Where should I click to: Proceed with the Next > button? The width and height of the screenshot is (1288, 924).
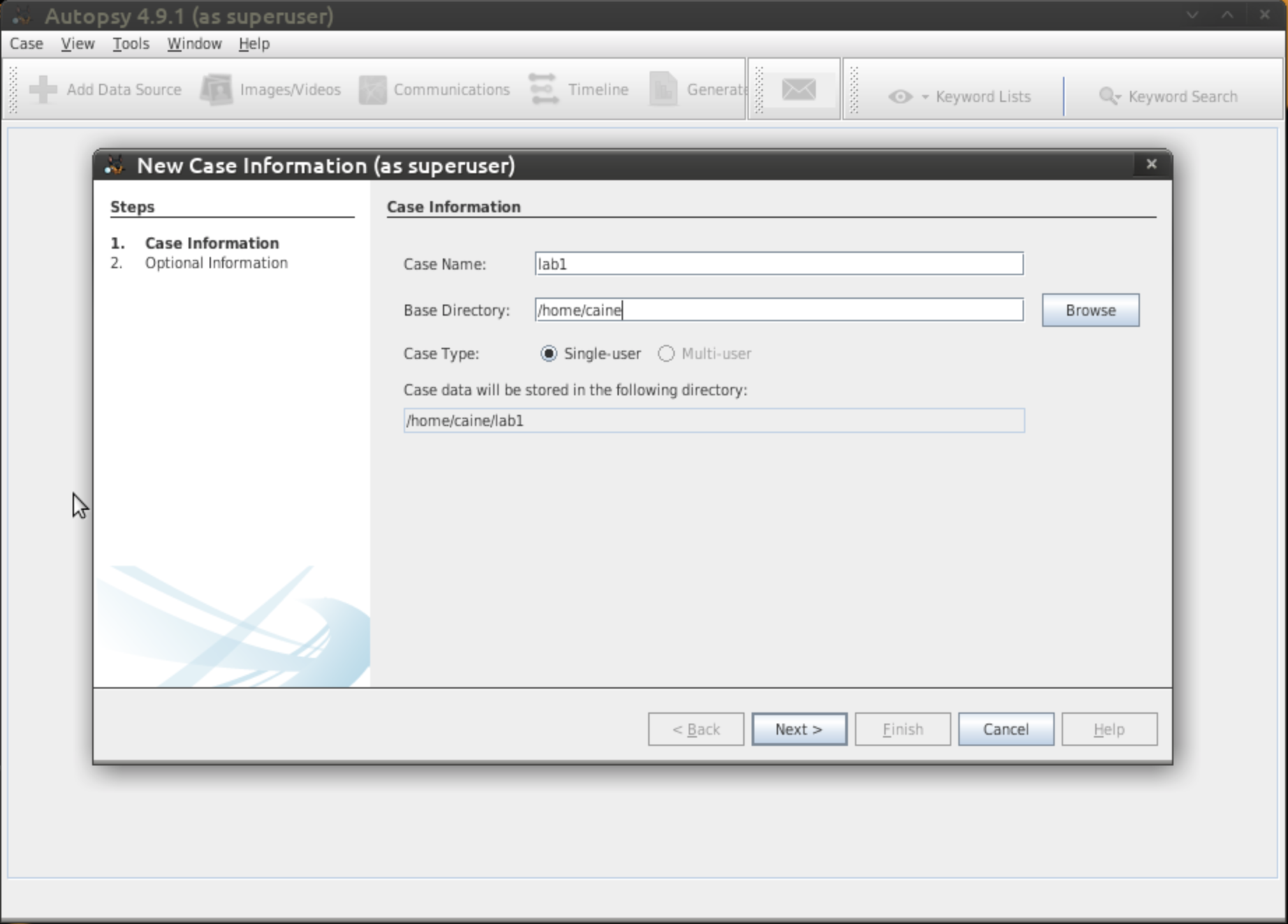point(799,729)
